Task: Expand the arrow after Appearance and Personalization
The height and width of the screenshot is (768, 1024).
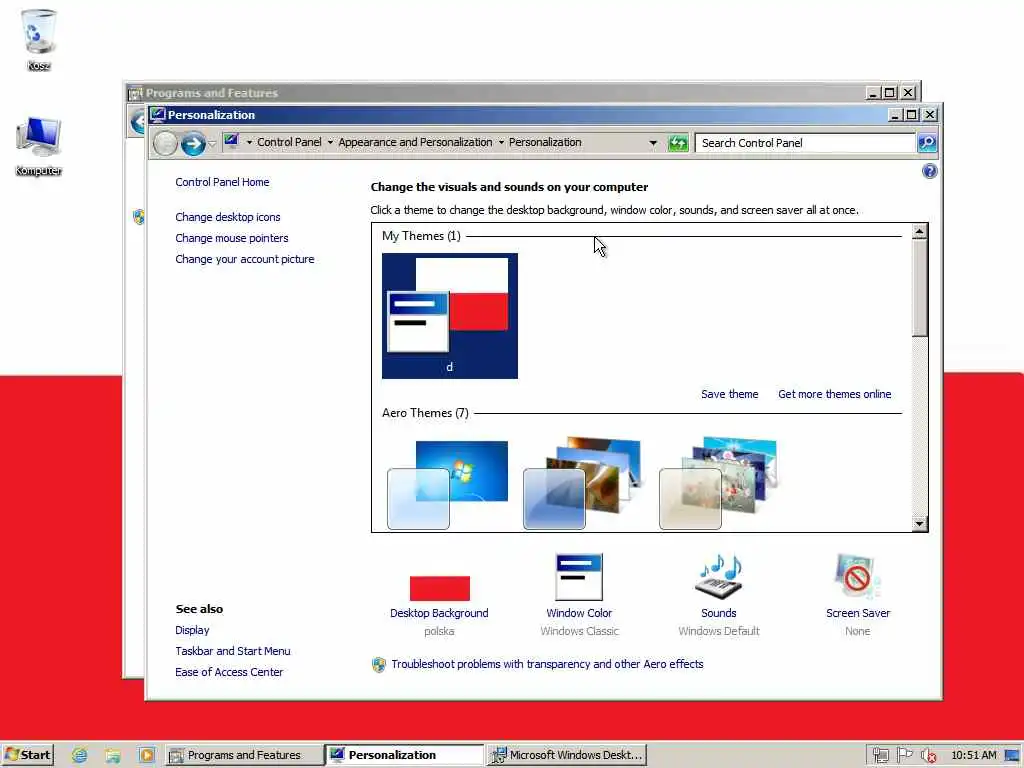Action: pyautogui.click(x=501, y=142)
